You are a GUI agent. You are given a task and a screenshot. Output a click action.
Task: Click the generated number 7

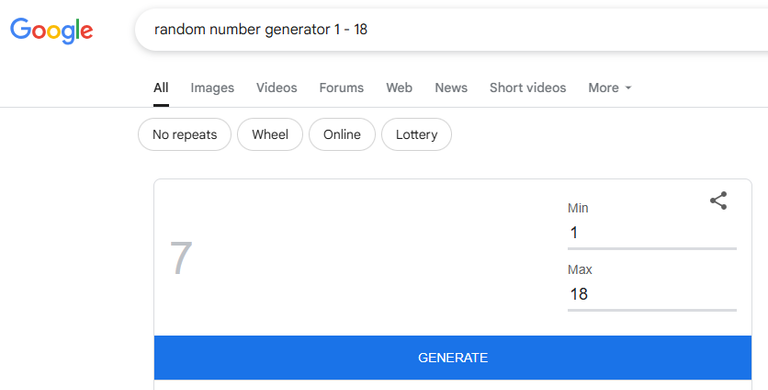coord(181,258)
